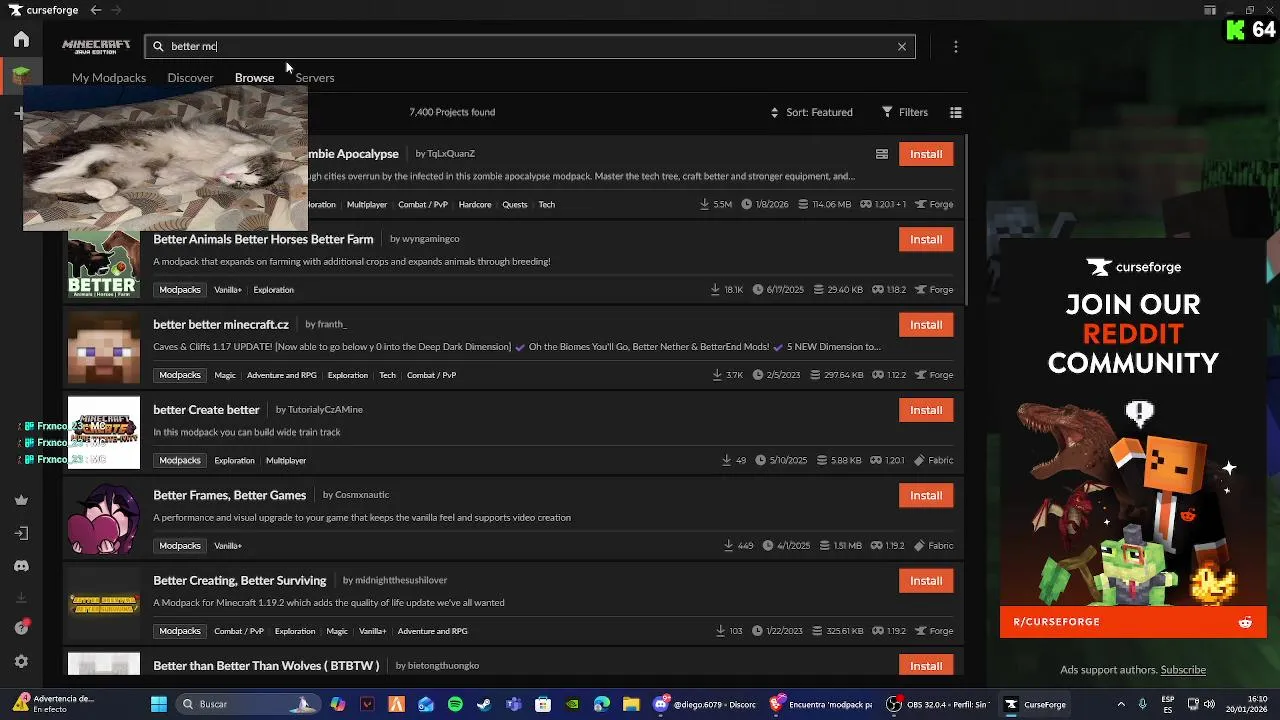Install Better Creating, Better Surviving
Viewport: 1280px width, 720px height.
click(926, 580)
